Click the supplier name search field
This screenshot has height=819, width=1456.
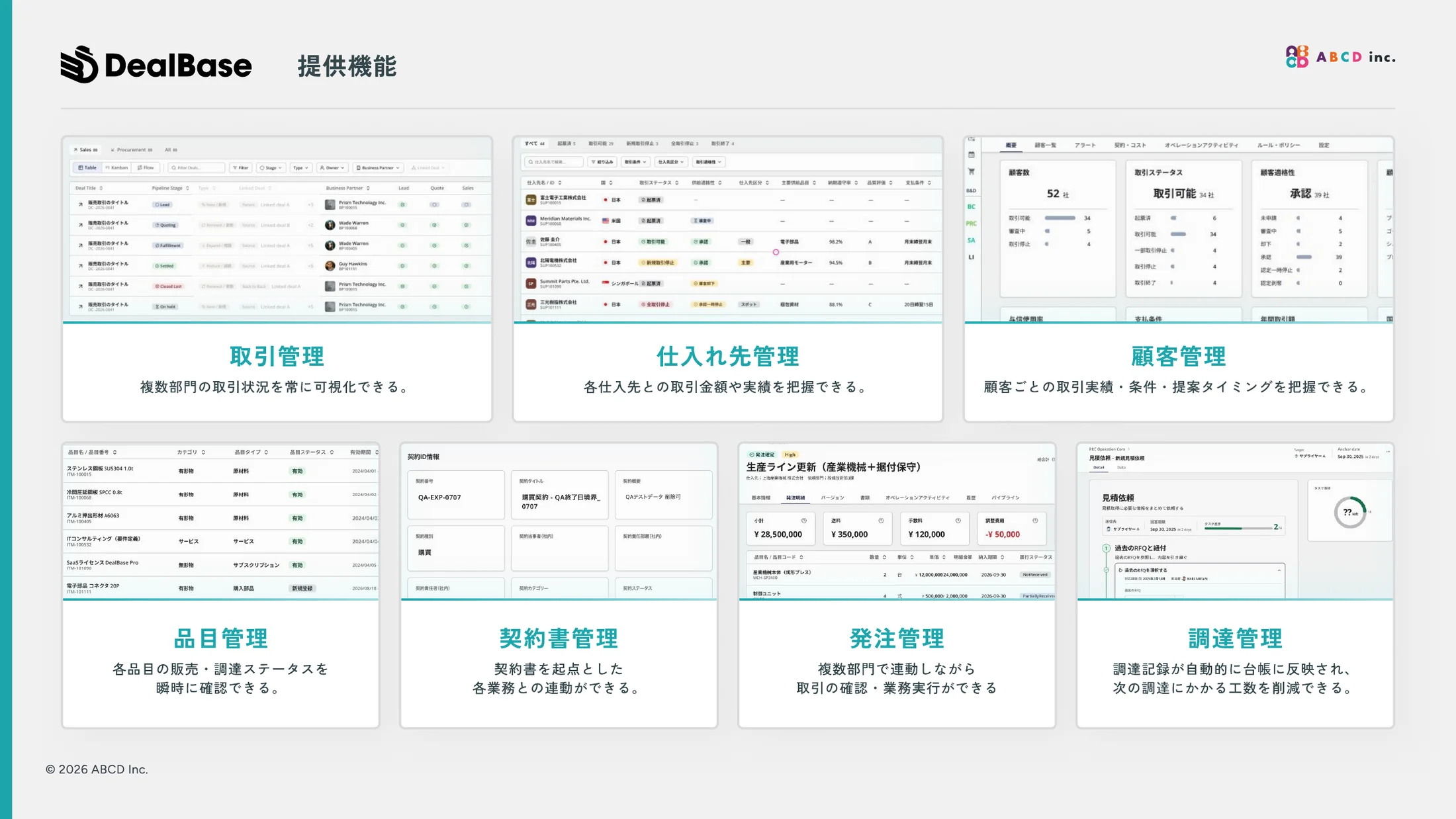click(554, 162)
